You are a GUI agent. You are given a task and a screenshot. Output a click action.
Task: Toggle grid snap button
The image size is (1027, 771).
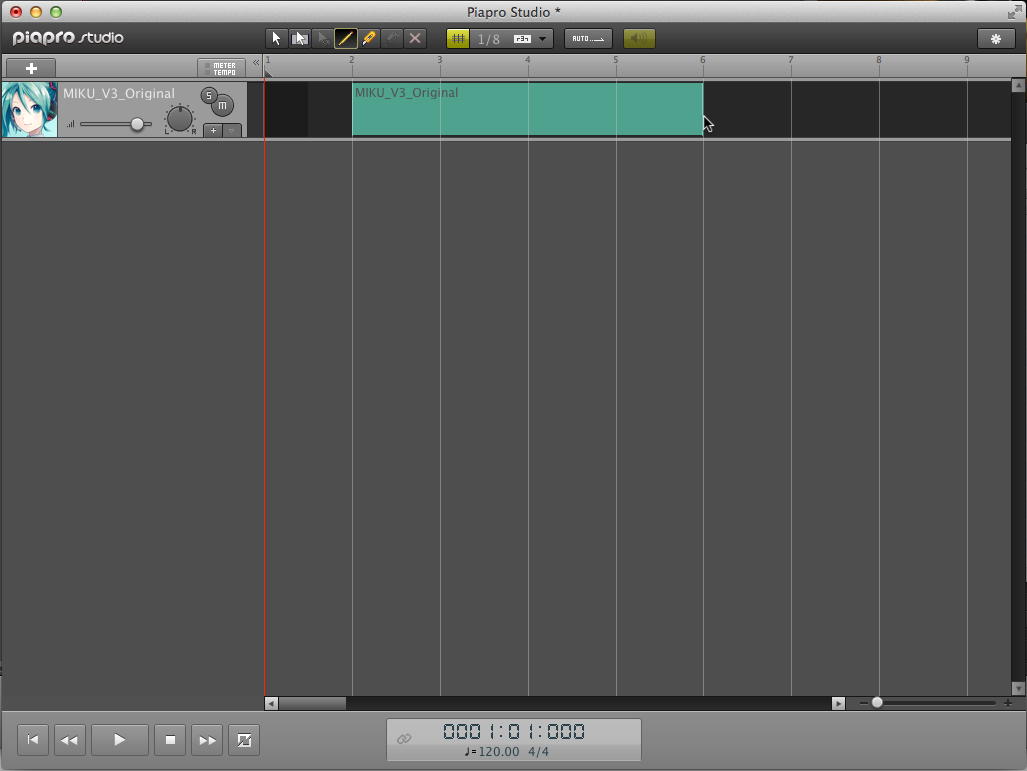(x=458, y=39)
